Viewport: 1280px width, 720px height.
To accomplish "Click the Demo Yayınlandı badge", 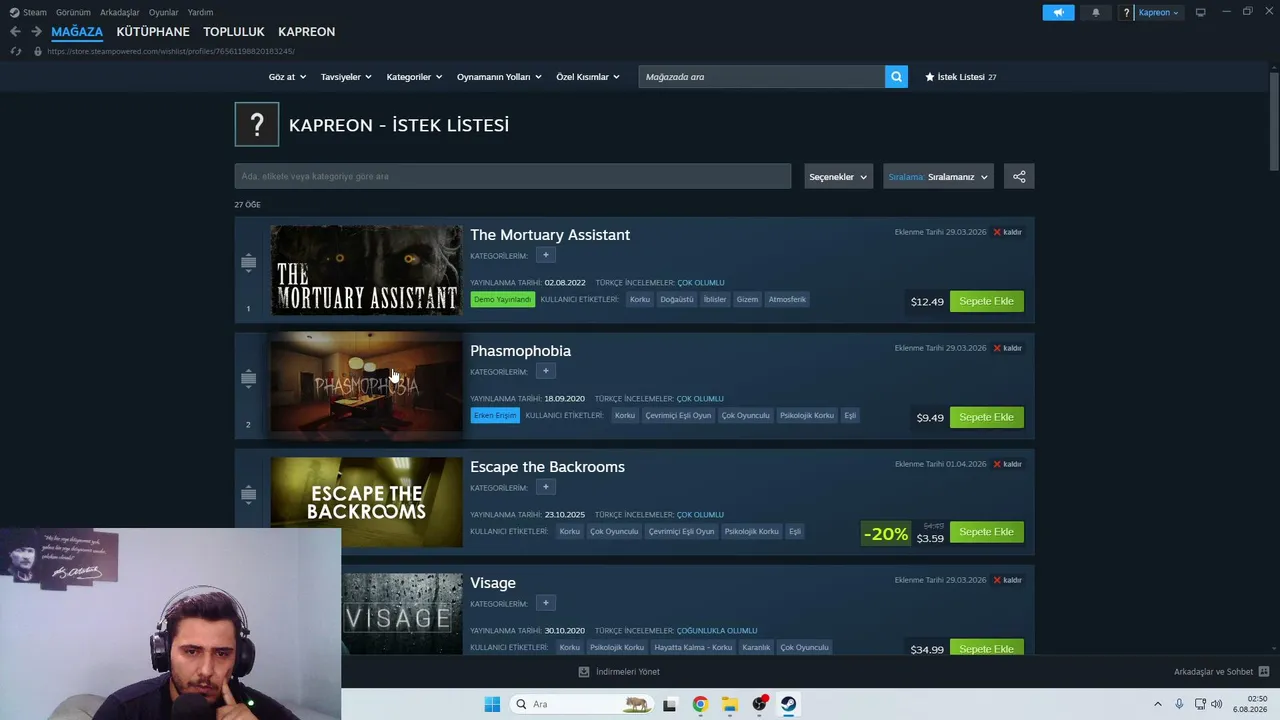I will (503, 299).
